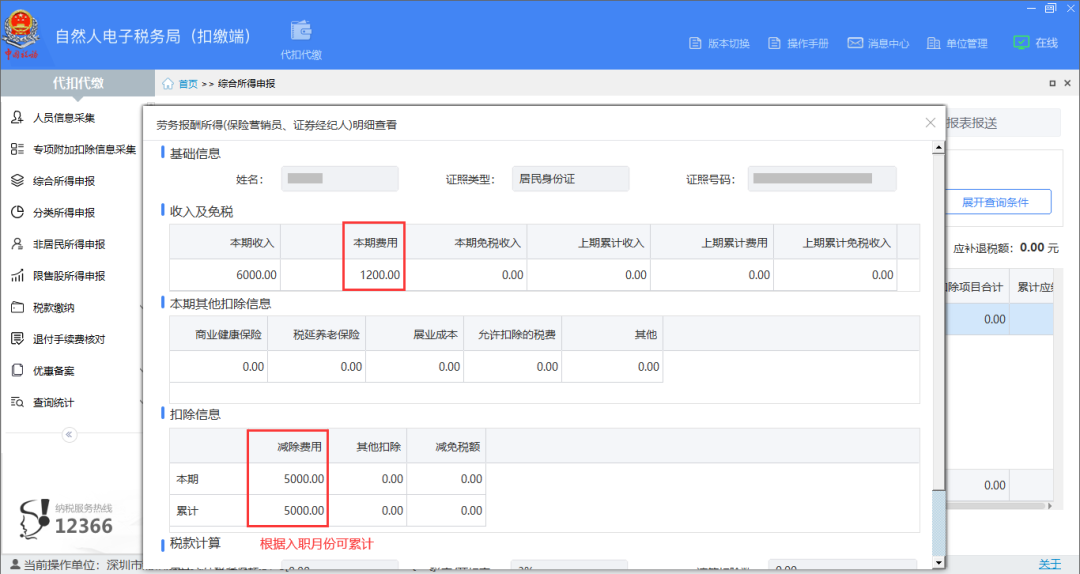Image resolution: width=1080 pixels, height=574 pixels.
Task: Click the 证照类型 field showing 居民身份证
Action: tap(570, 178)
